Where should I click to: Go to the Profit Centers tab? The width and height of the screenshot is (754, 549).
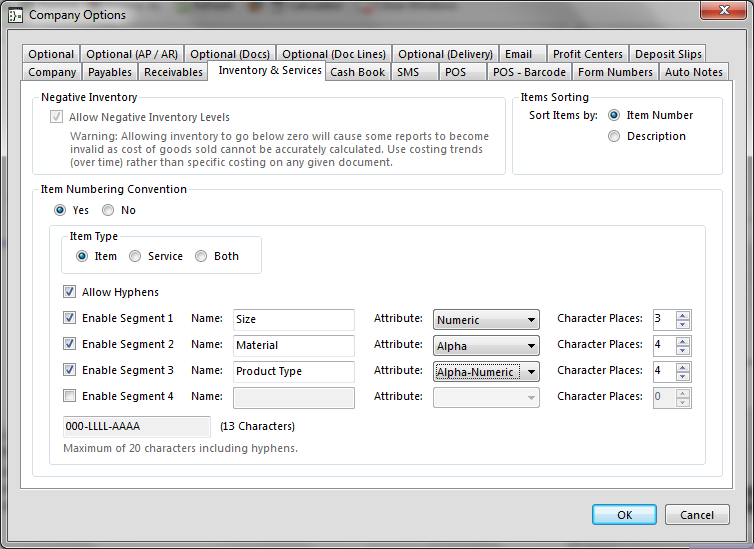click(587, 54)
